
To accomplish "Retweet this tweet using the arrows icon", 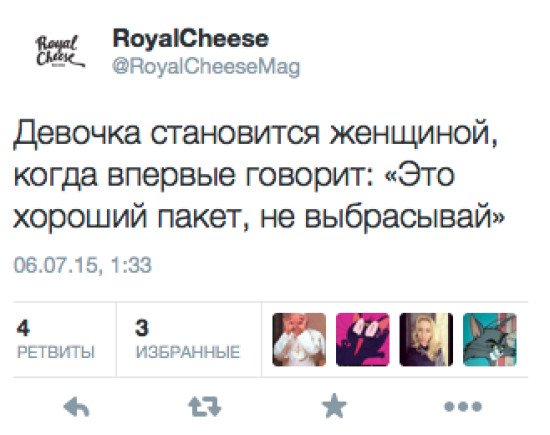I will 205,406.
